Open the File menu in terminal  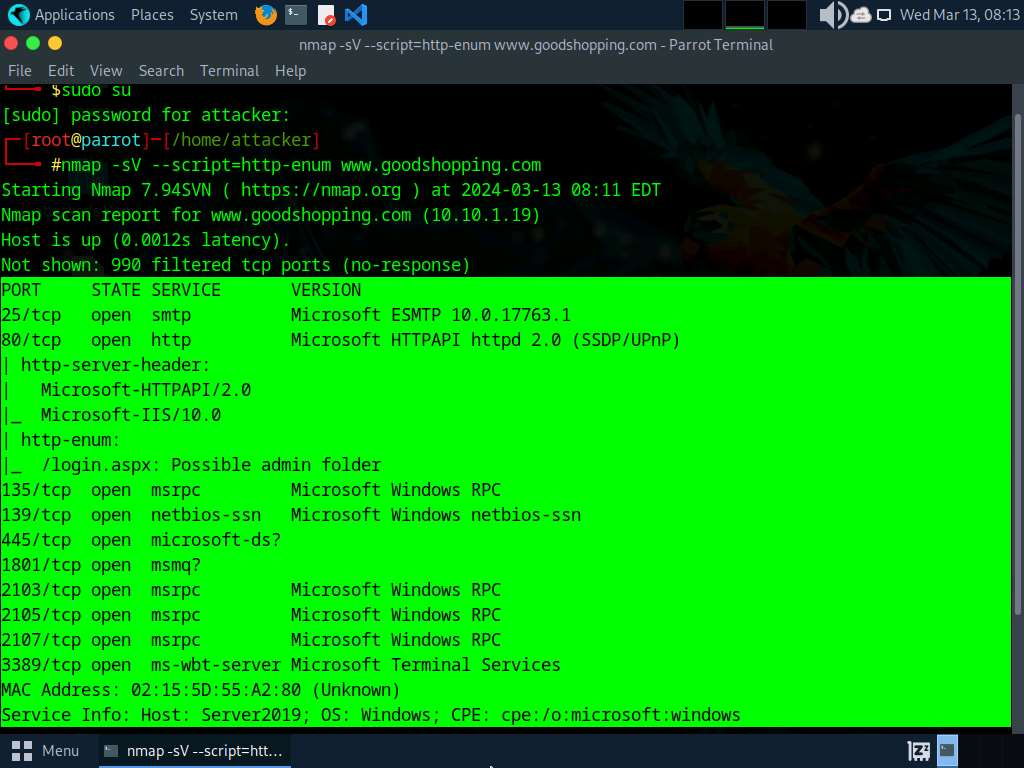[20, 71]
